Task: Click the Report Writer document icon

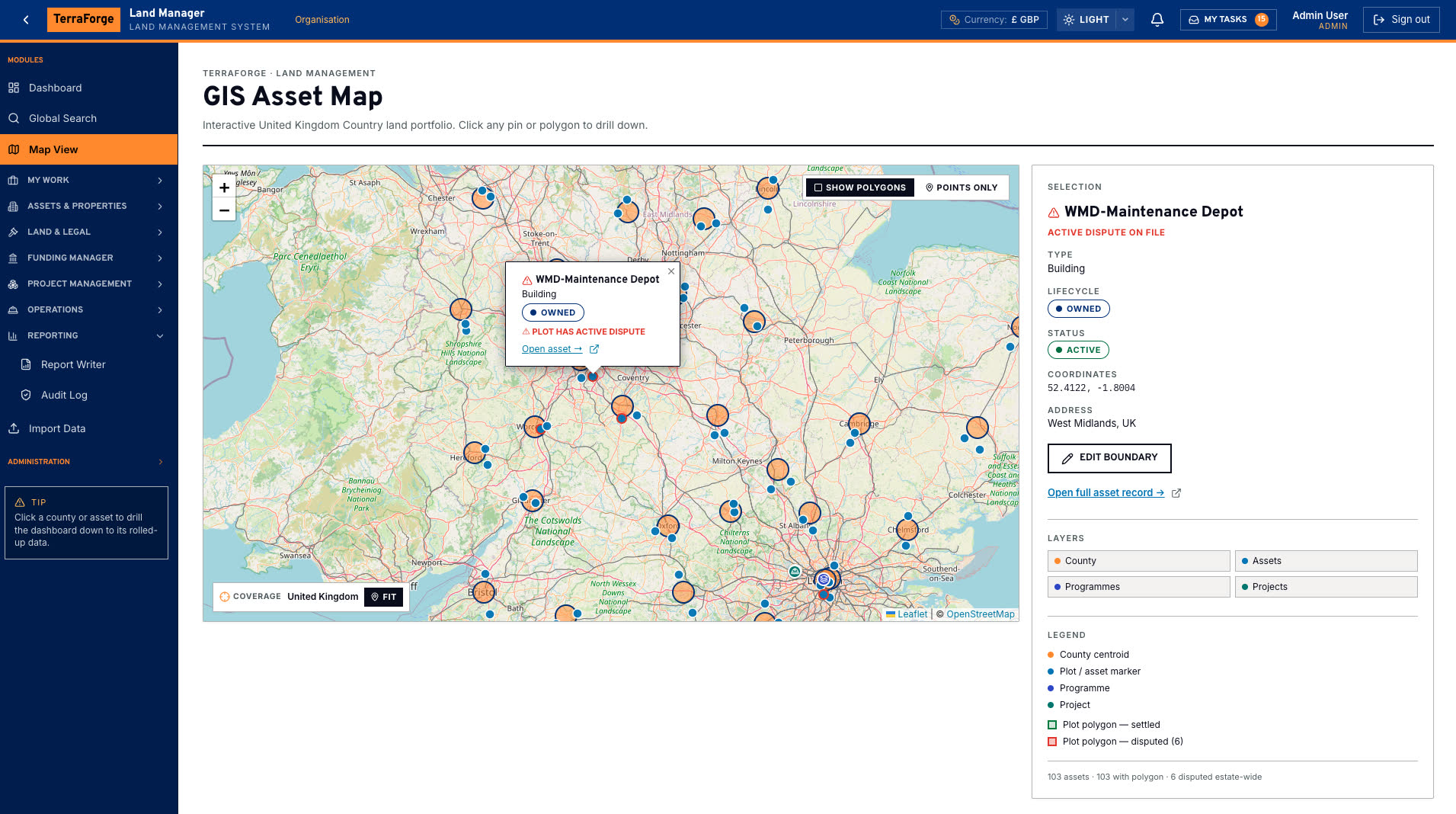Action: pos(26,364)
